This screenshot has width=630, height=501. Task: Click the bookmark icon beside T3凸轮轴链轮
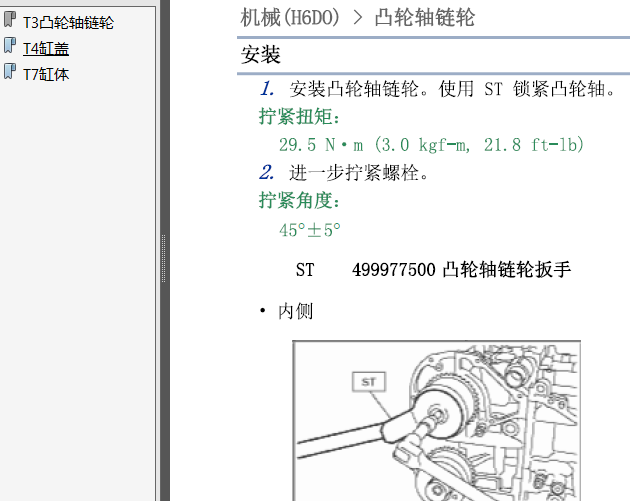(10, 20)
